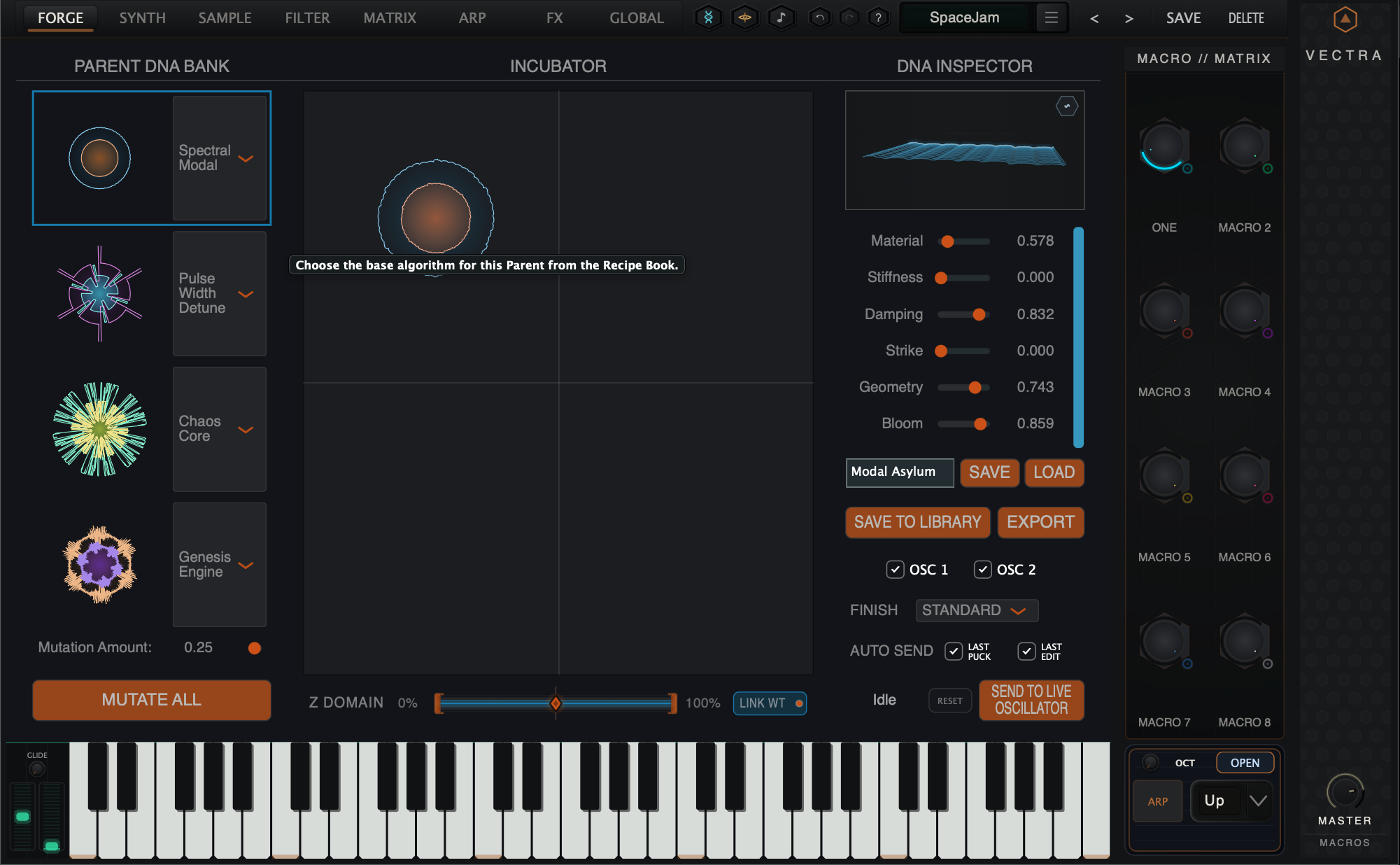Toggle the OSC 2 checkbox
Screen dimensions: 1400x865
982,570
